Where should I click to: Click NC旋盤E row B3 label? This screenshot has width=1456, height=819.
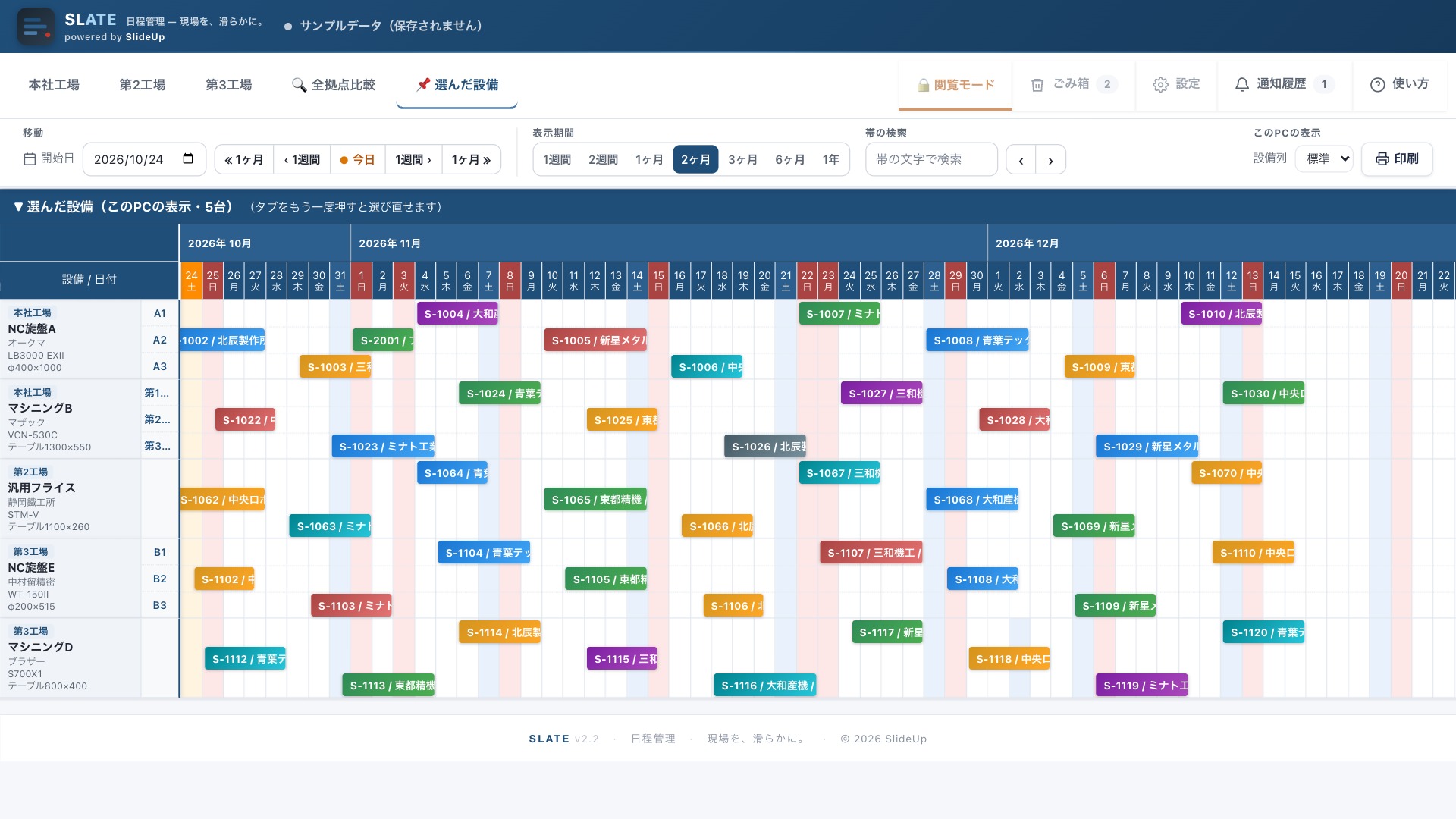[x=160, y=605]
